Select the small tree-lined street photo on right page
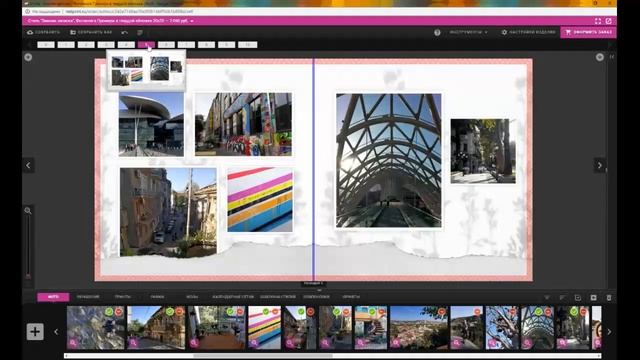Viewport: 640px width, 360px height. point(483,151)
